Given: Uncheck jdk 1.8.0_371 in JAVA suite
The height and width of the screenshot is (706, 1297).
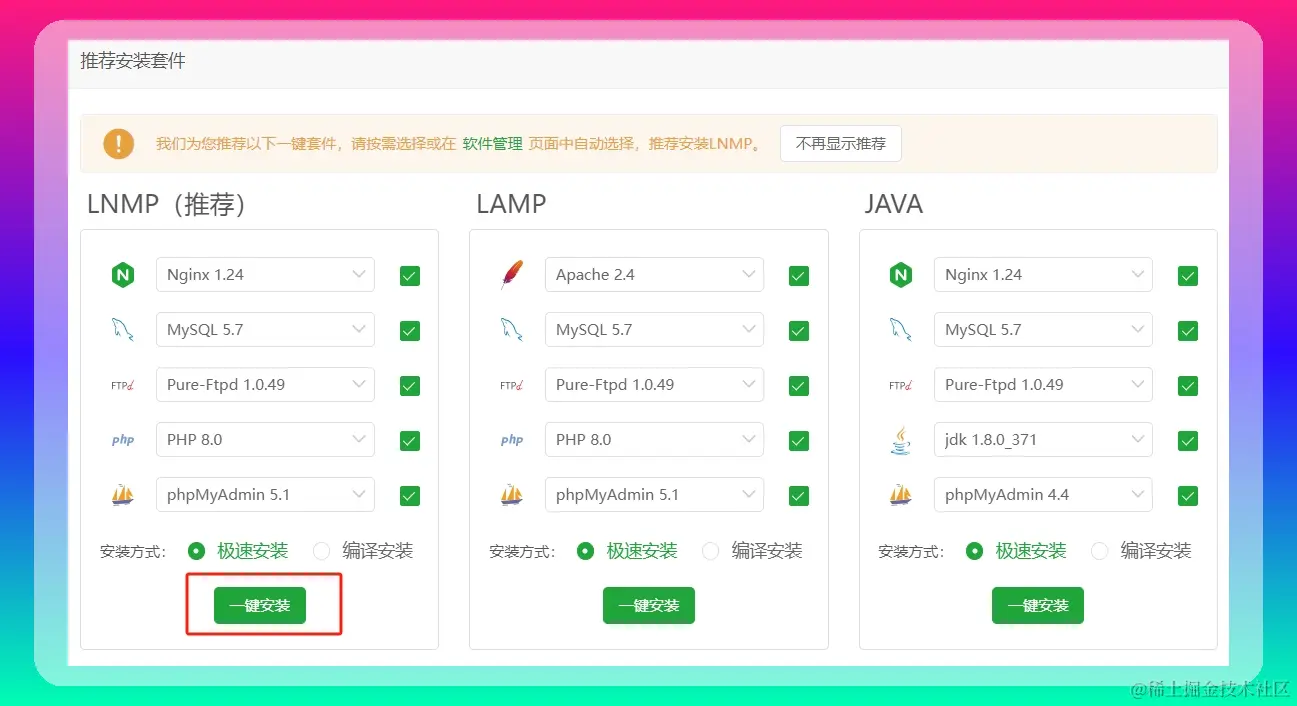Looking at the screenshot, I should pyautogui.click(x=1187, y=441).
